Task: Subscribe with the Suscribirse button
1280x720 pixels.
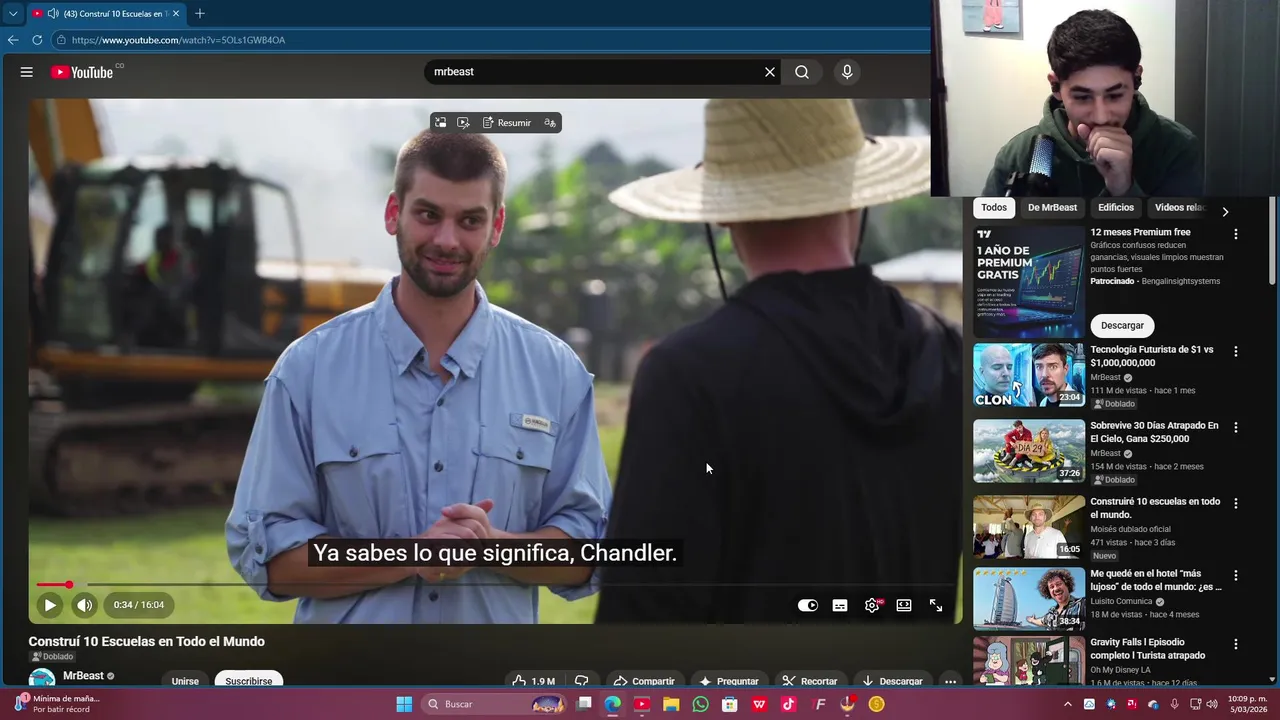Action: 249,681
